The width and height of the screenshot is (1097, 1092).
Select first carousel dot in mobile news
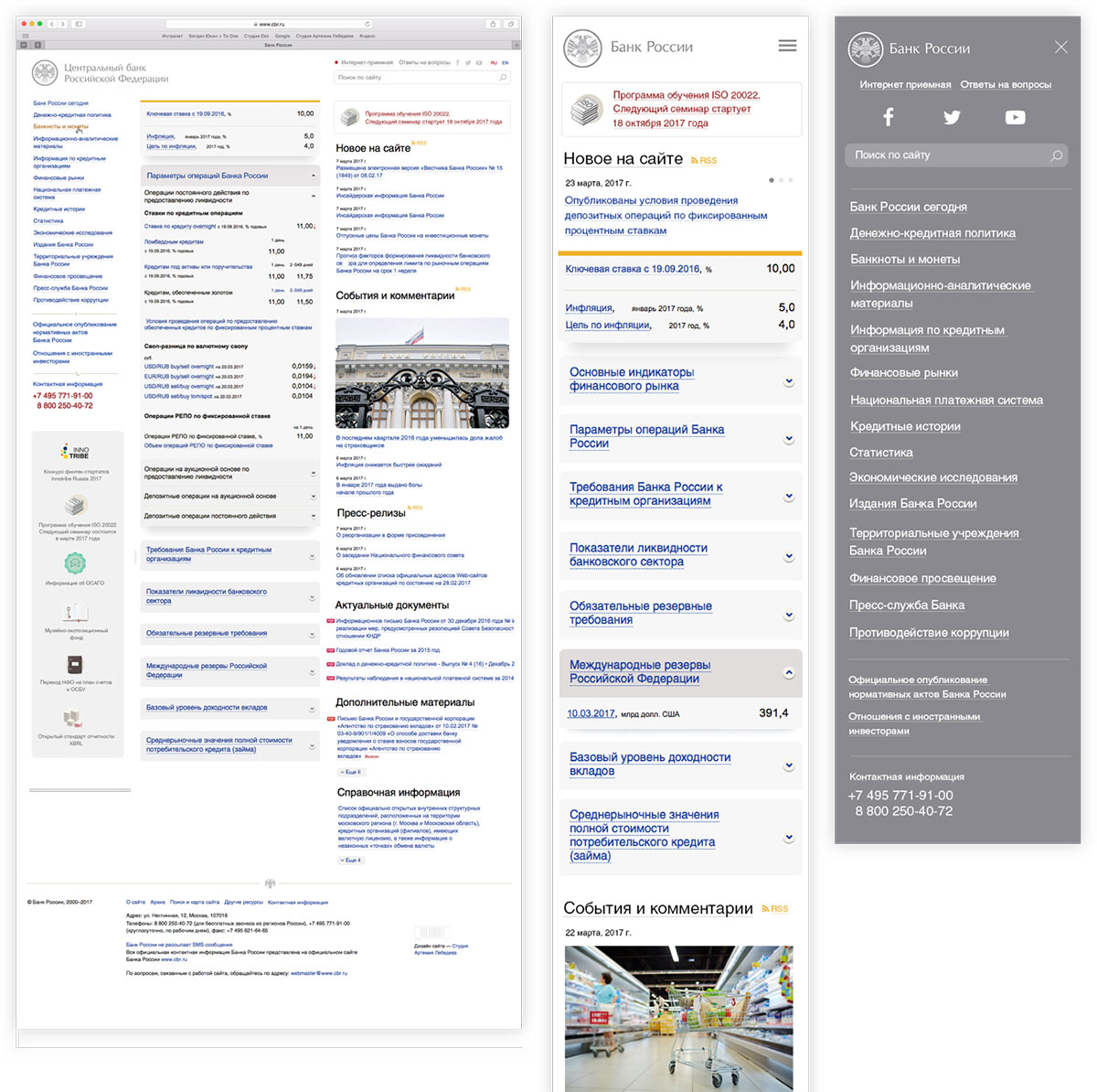[x=772, y=180]
